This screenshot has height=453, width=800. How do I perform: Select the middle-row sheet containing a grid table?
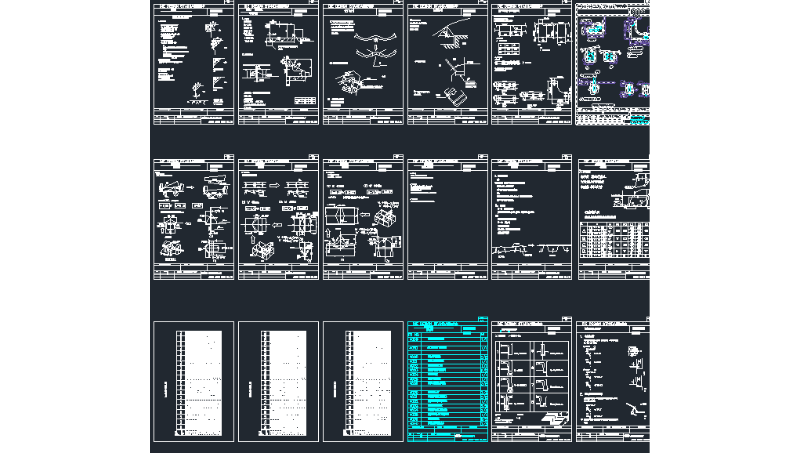(613, 218)
